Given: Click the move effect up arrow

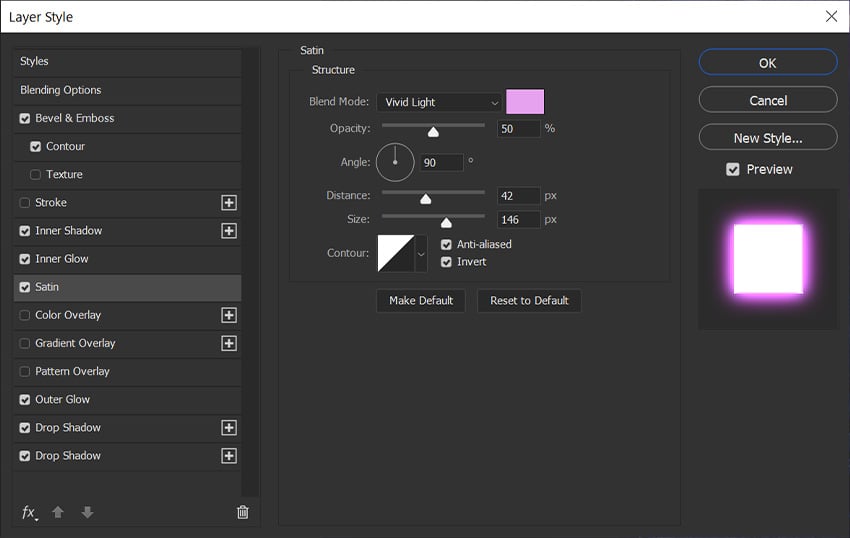Looking at the screenshot, I should pyautogui.click(x=58, y=512).
